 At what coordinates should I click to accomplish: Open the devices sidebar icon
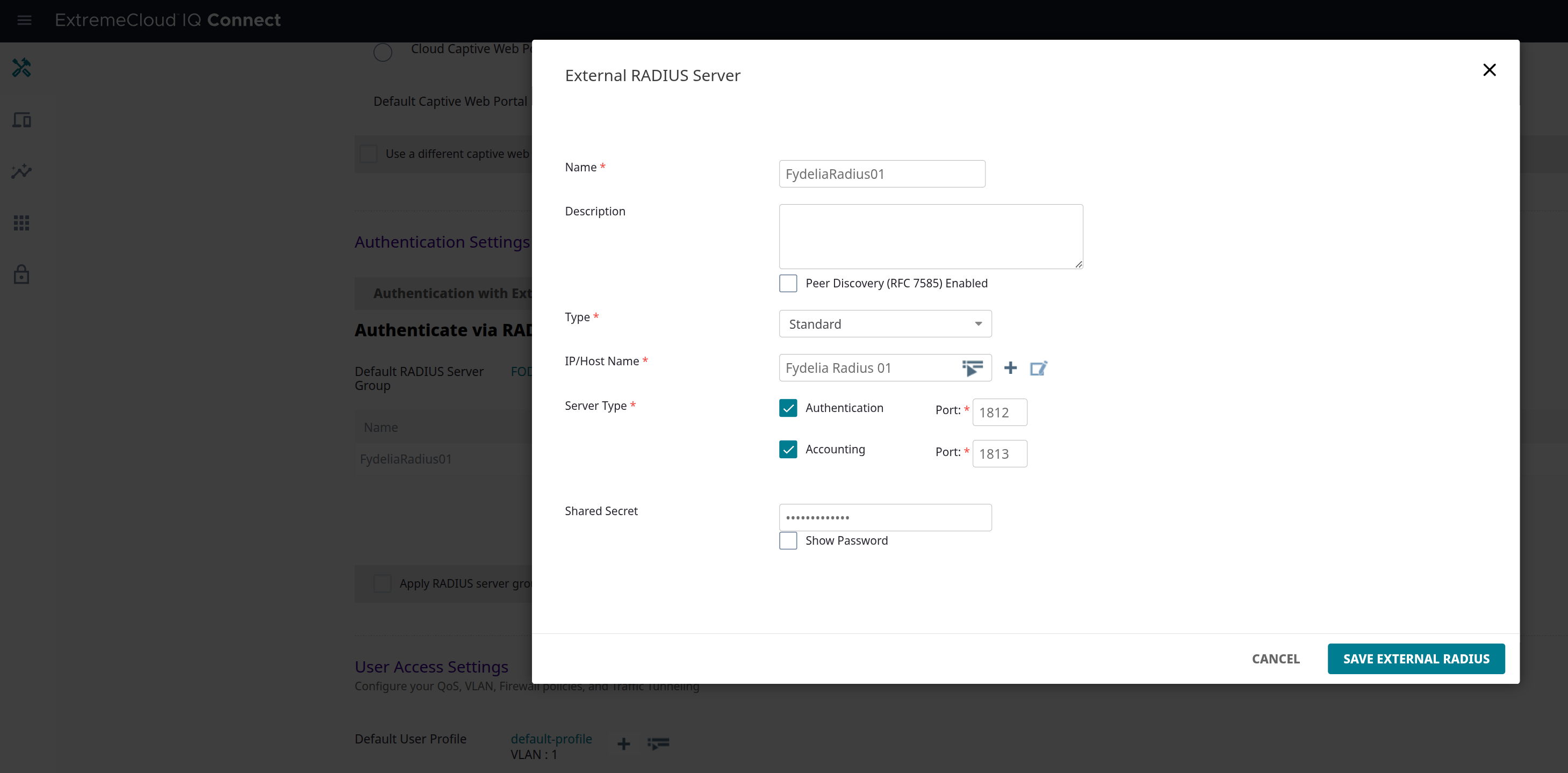pyautogui.click(x=22, y=120)
